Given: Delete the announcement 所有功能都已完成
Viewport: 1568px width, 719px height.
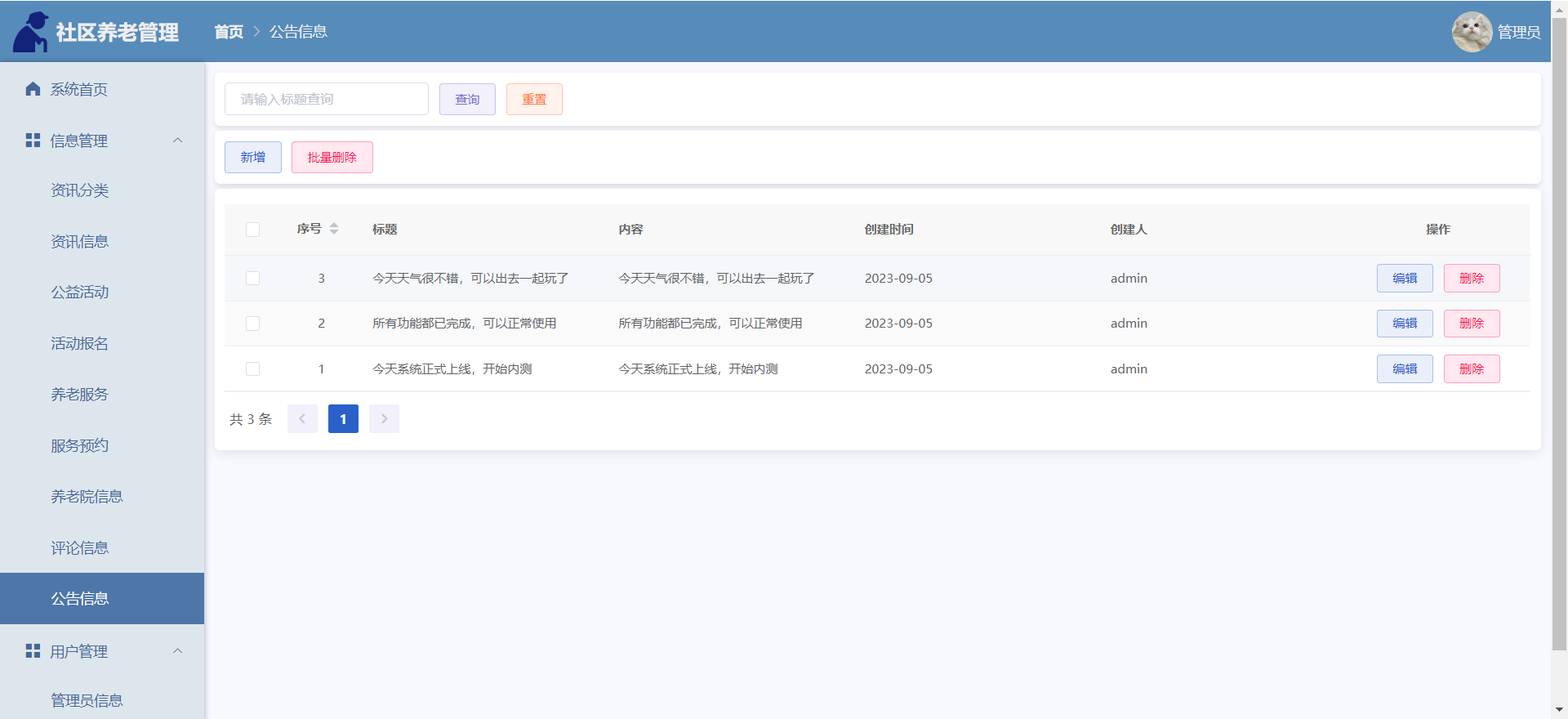Looking at the screenshot, I should 1472,324.
